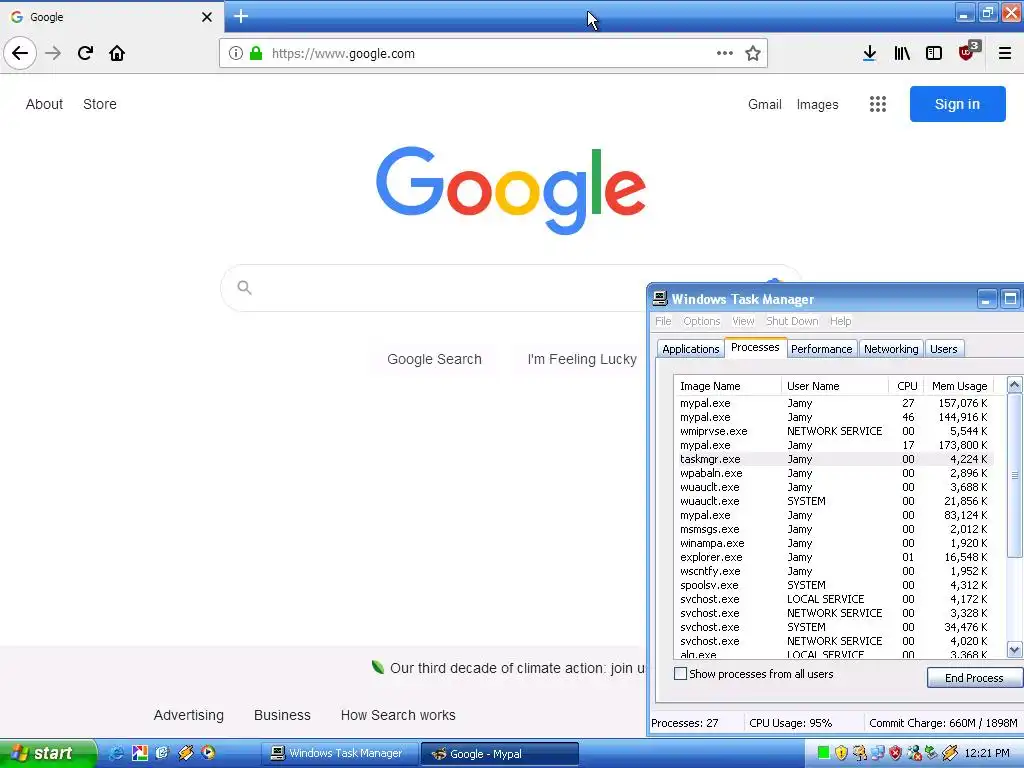Click the URL address bar field

pyautogui.click(x=493, y=54)
